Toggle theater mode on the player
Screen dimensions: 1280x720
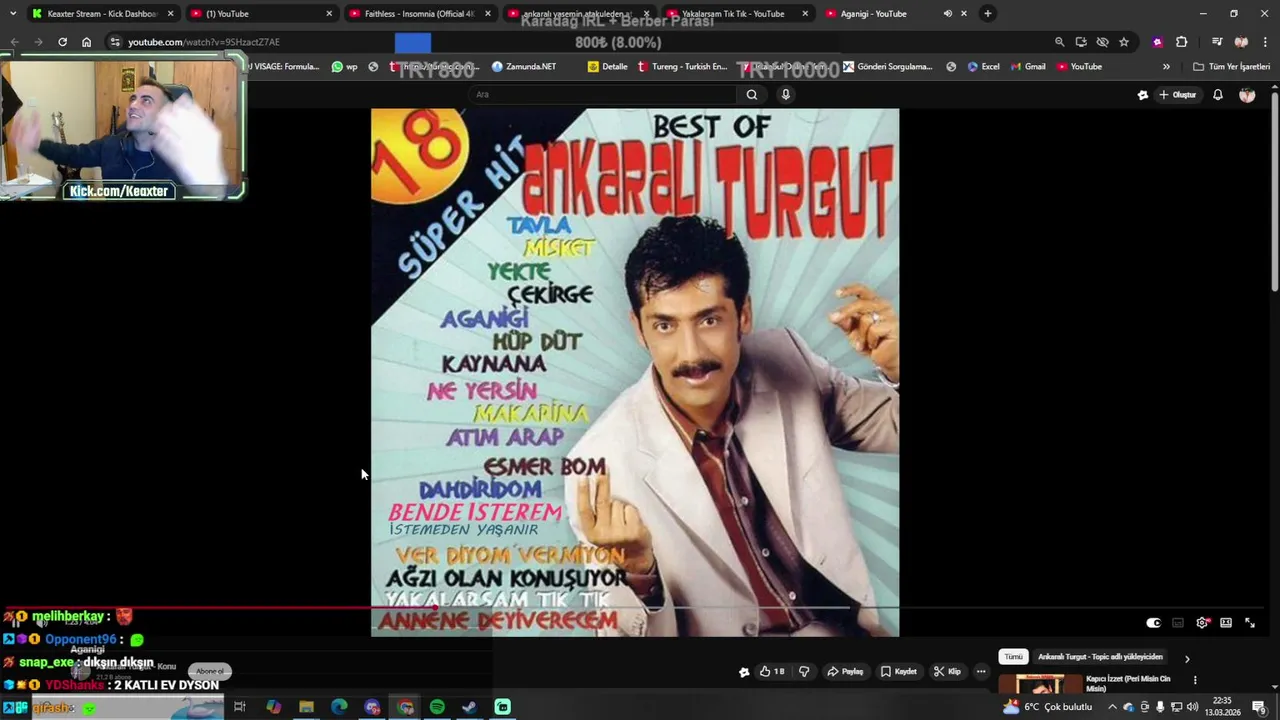1226,623
